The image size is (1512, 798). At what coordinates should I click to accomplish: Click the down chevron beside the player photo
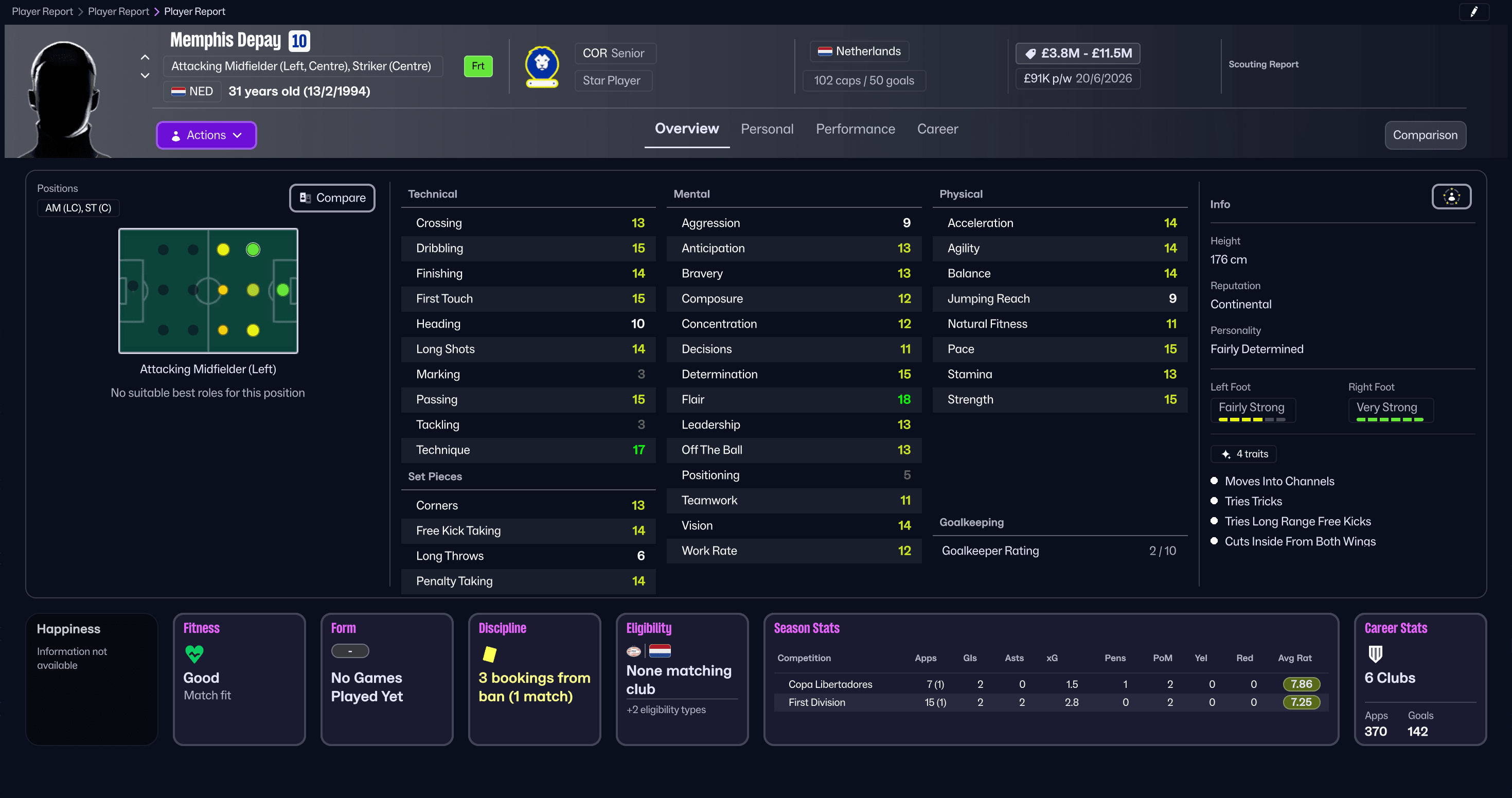point(145,76)
